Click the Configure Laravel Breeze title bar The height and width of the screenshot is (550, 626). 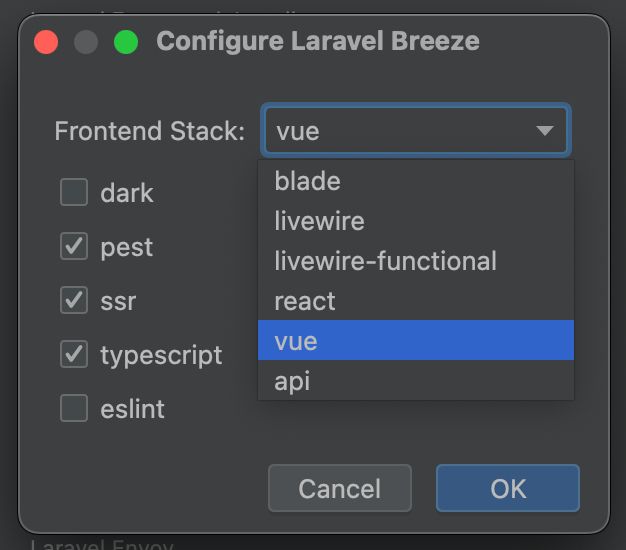pos(318,41)
